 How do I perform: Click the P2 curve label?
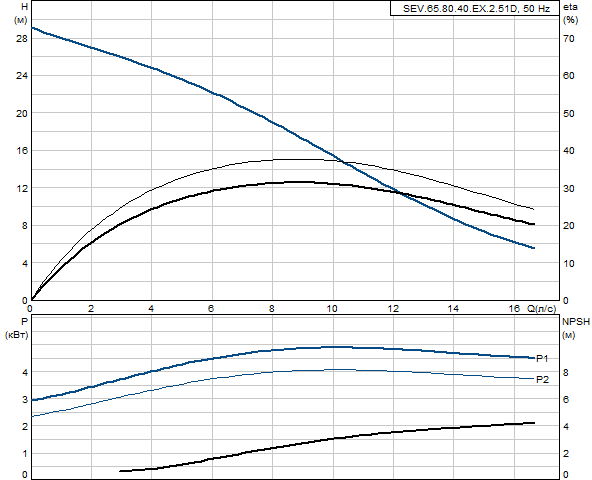(x=542, y=380)
